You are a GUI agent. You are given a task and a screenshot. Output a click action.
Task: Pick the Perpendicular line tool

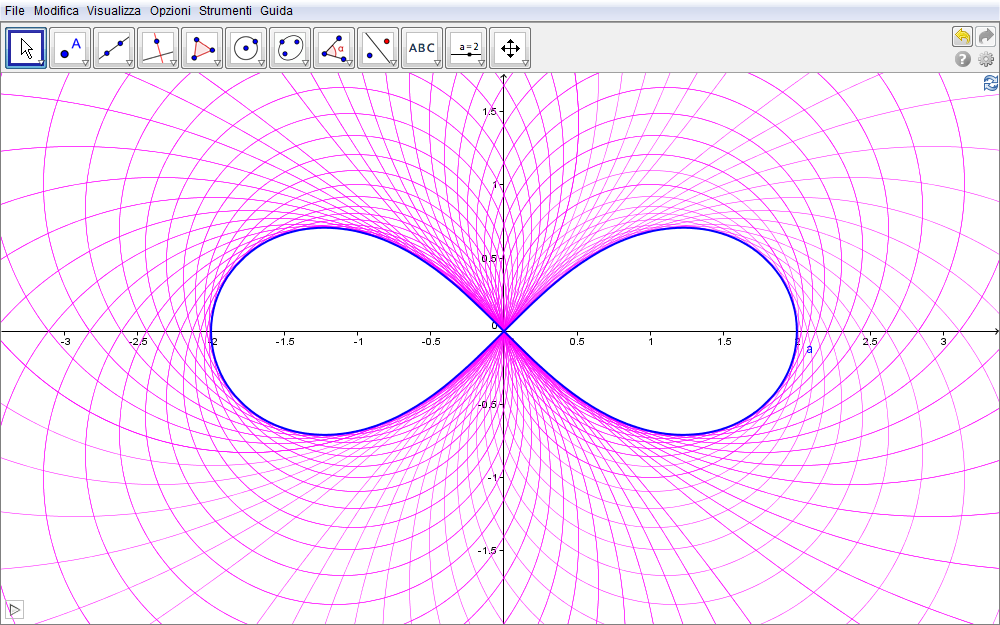pos(158,47)
